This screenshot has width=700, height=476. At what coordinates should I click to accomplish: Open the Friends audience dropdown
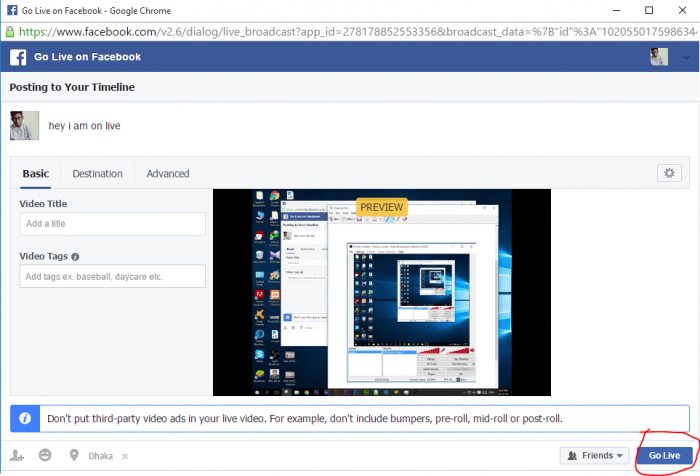(x=595, y=455)
